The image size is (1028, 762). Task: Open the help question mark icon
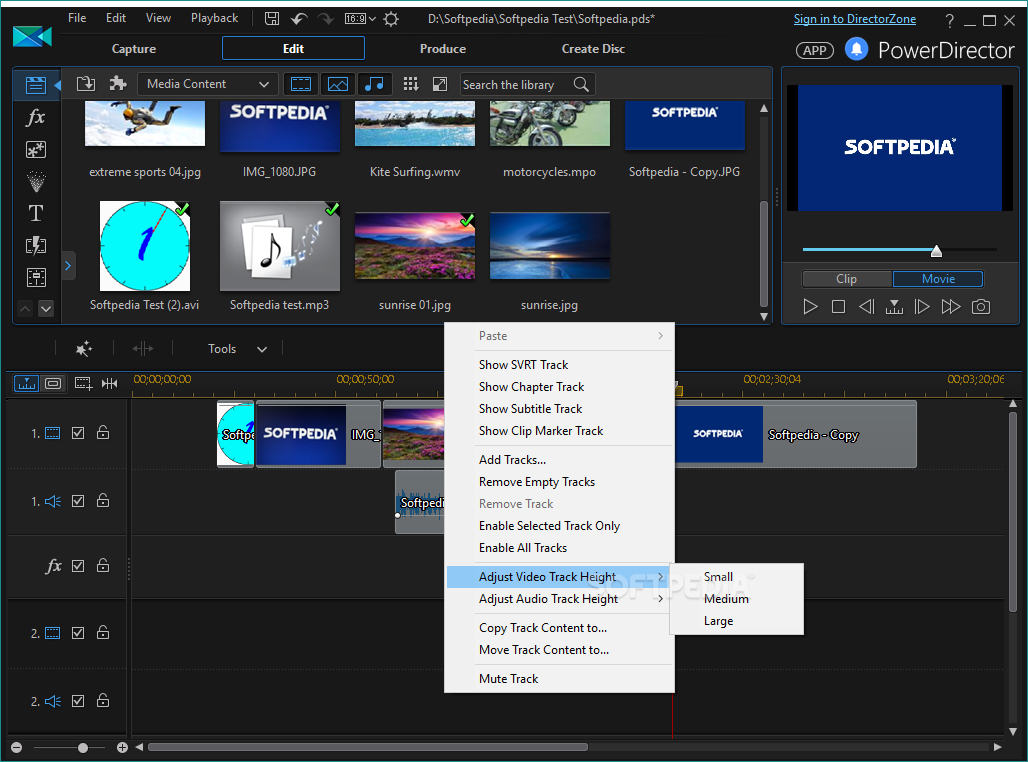949,20
